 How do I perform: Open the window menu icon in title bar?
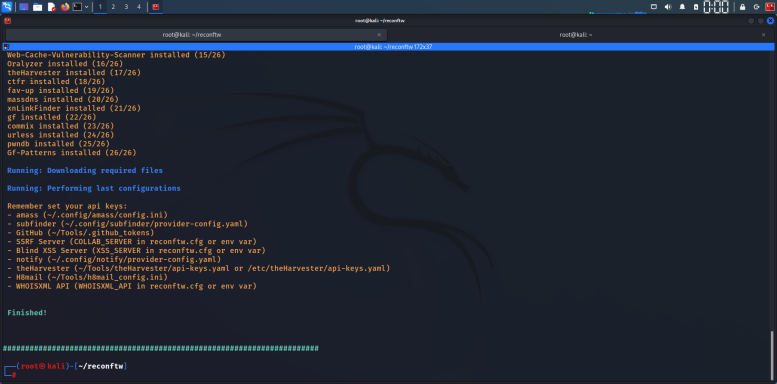[x=7, y=21]
